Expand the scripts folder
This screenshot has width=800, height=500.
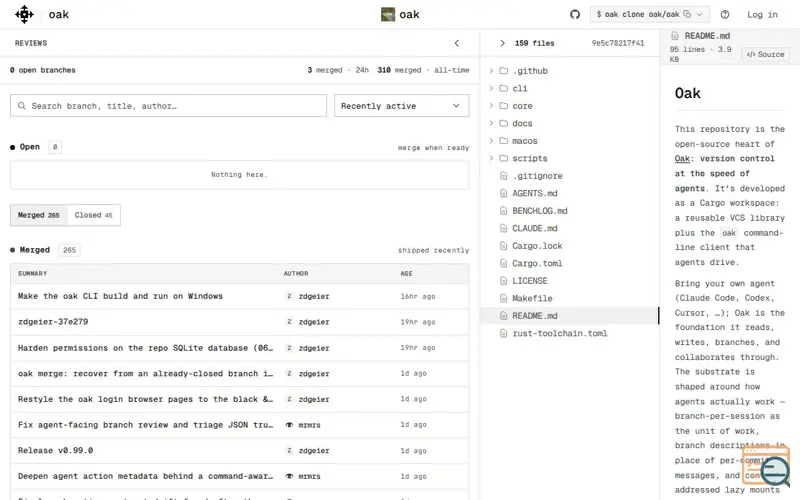coord(569,158)
